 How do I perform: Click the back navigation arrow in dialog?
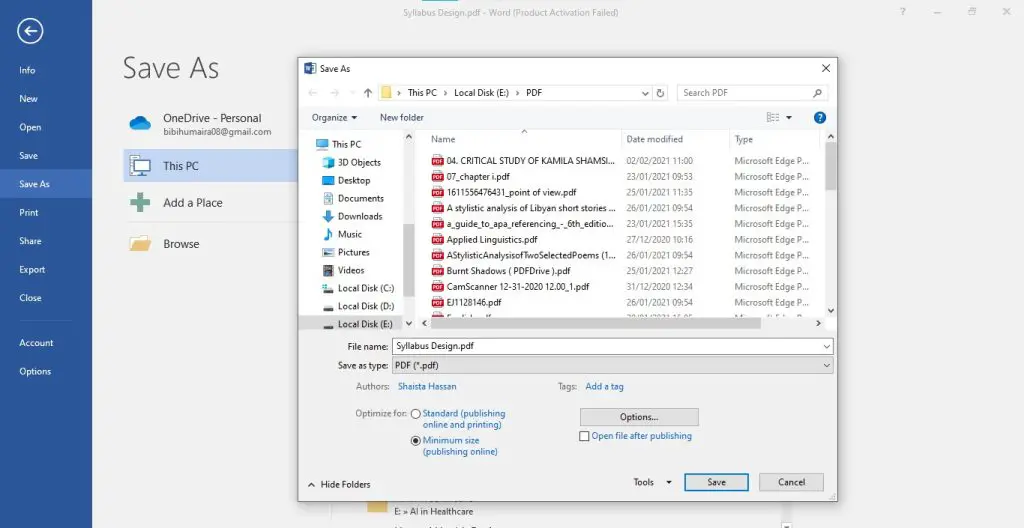tap(312, 93)
